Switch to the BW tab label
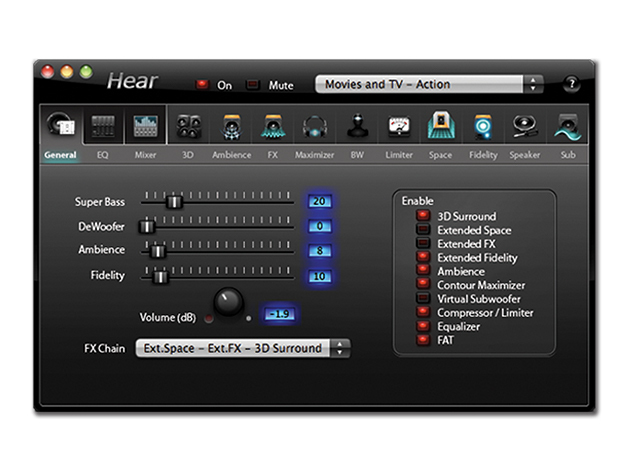The image size is (630, 473). click(x=357, y=155)
